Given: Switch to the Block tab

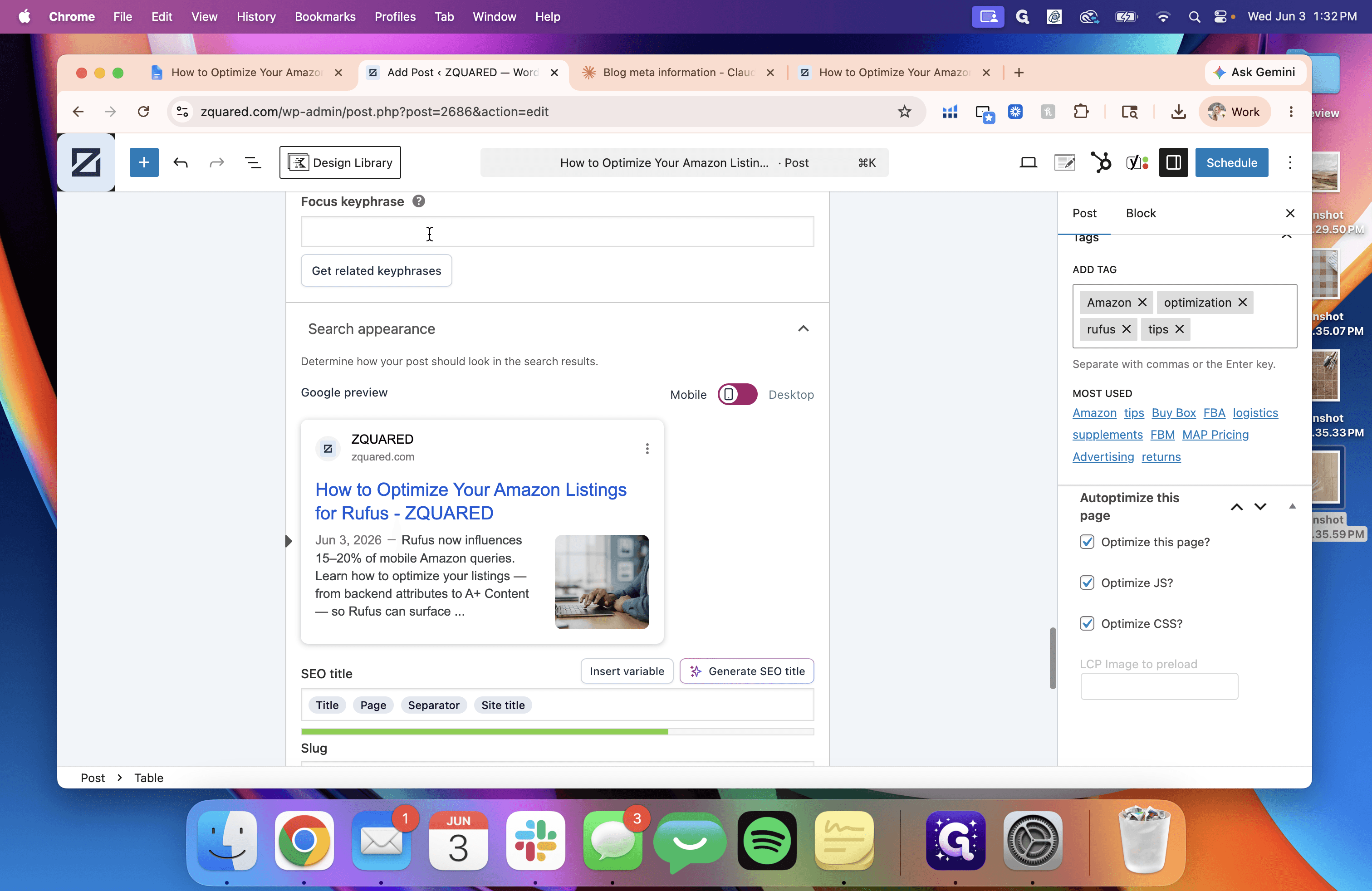Looking at the screenshot, I should tap(1140, 213).
